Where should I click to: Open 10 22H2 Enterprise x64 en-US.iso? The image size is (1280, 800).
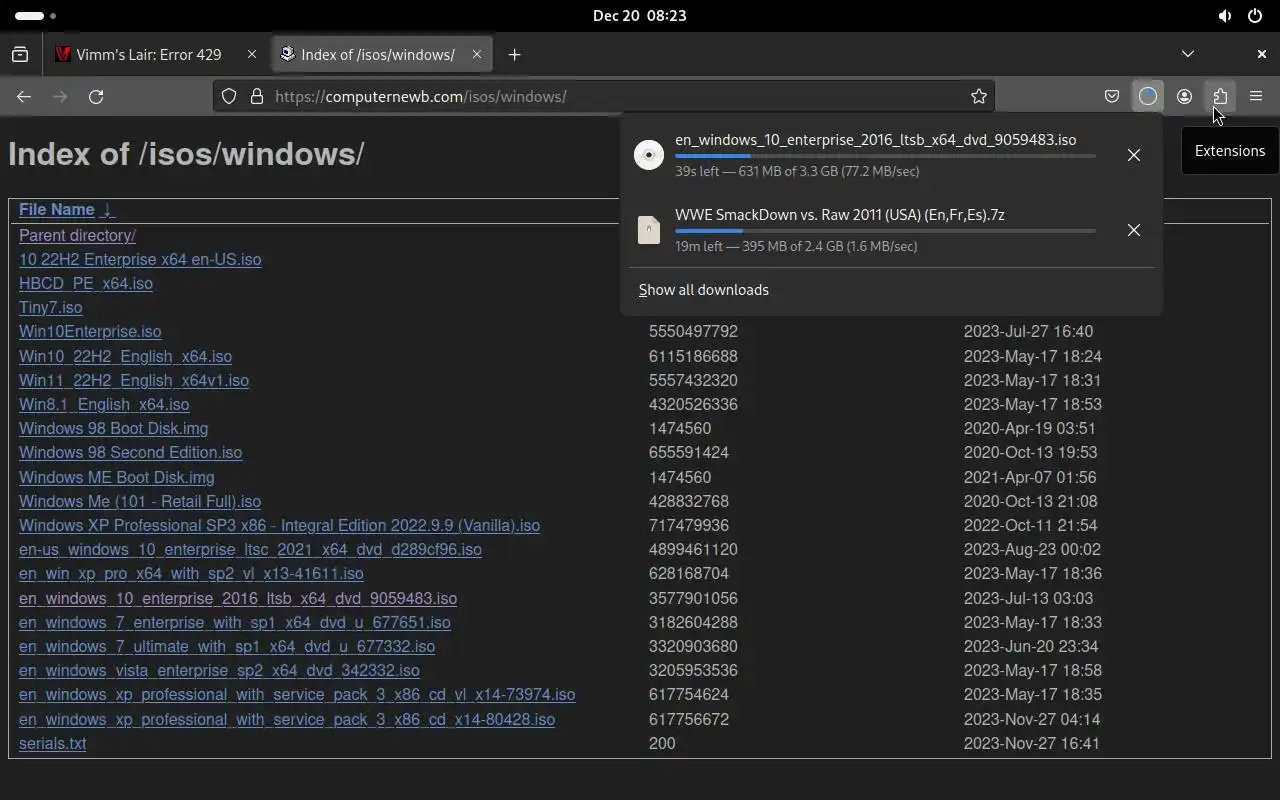tap(140, 260)
